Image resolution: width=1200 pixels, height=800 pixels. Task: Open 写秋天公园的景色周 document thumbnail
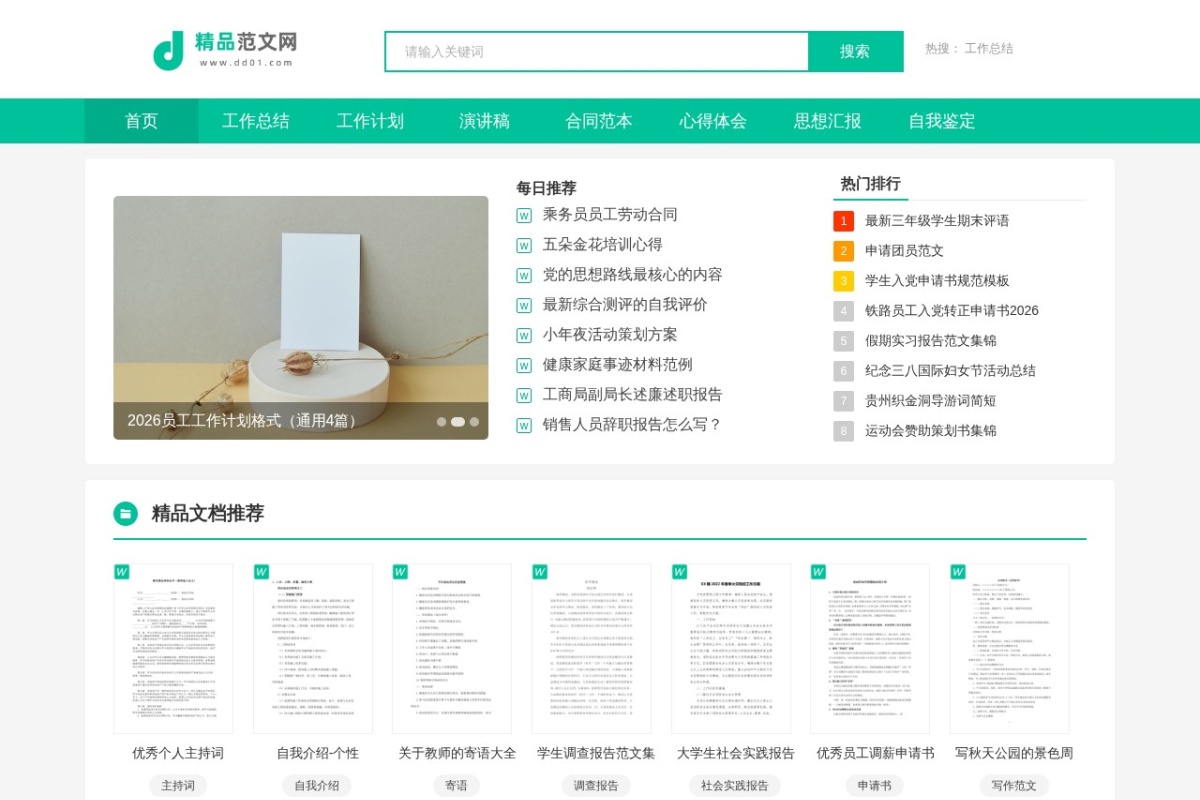pyautogui.click(x=1009, y=649)
